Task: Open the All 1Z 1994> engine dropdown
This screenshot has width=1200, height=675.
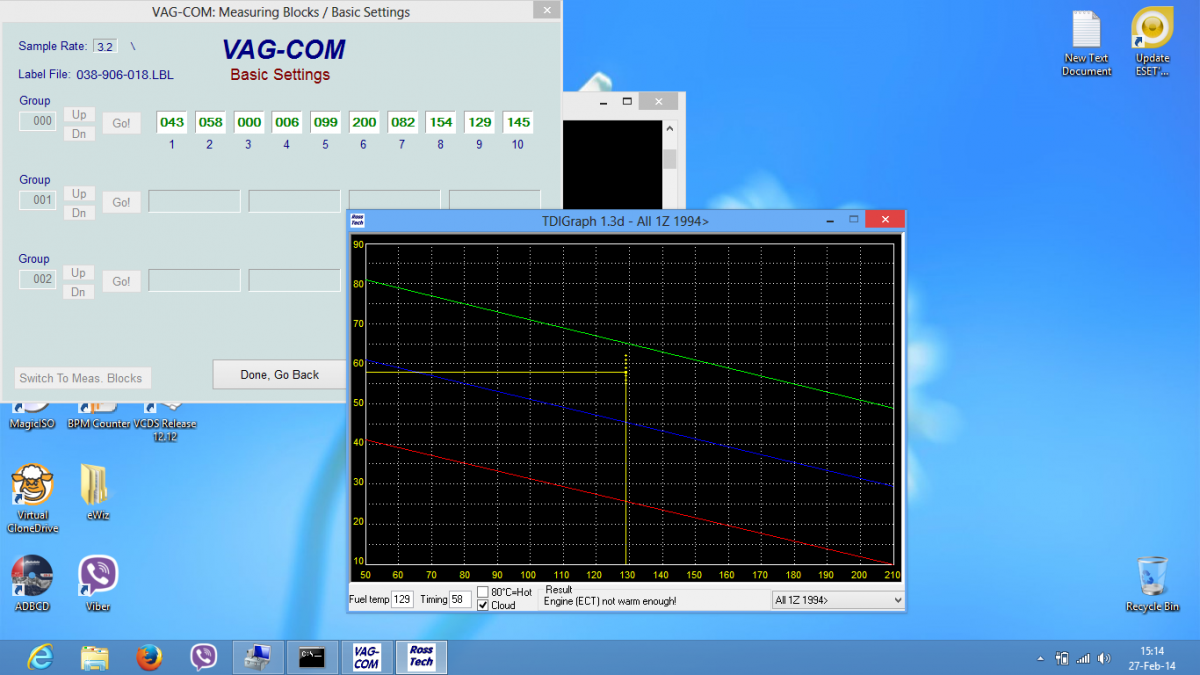Action: tap(839, 600)
